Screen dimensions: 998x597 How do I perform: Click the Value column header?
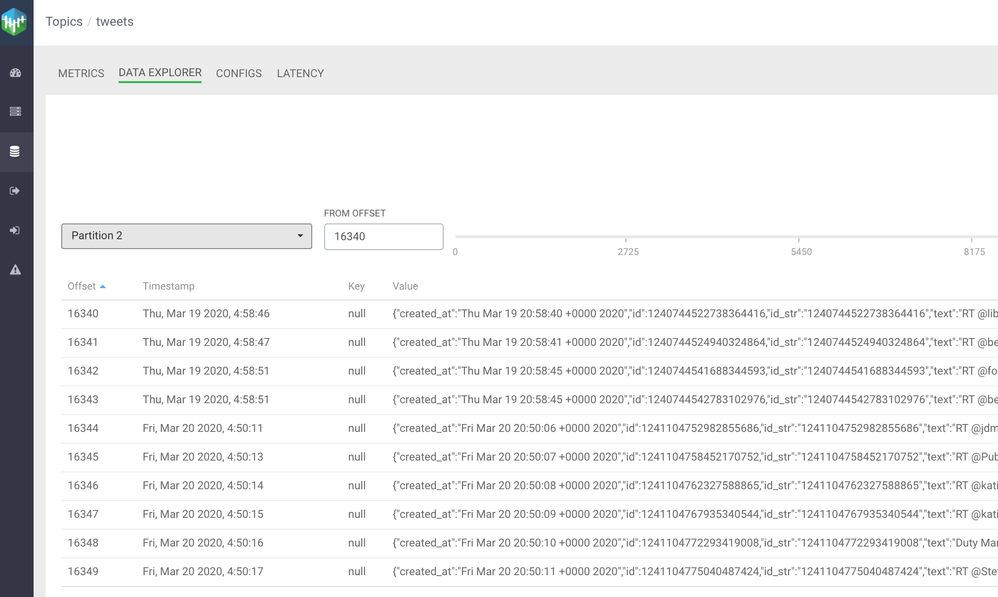coord(405,286)
